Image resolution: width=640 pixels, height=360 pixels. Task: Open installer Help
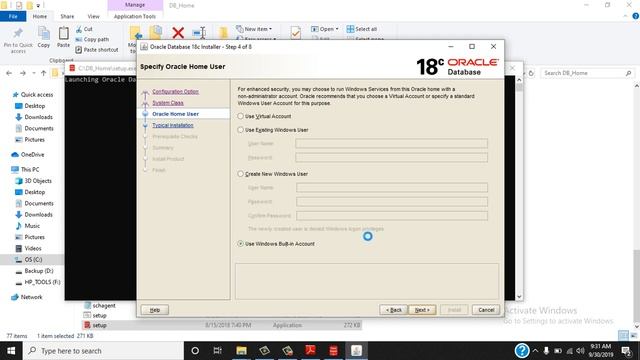click(x=155, y=310)
